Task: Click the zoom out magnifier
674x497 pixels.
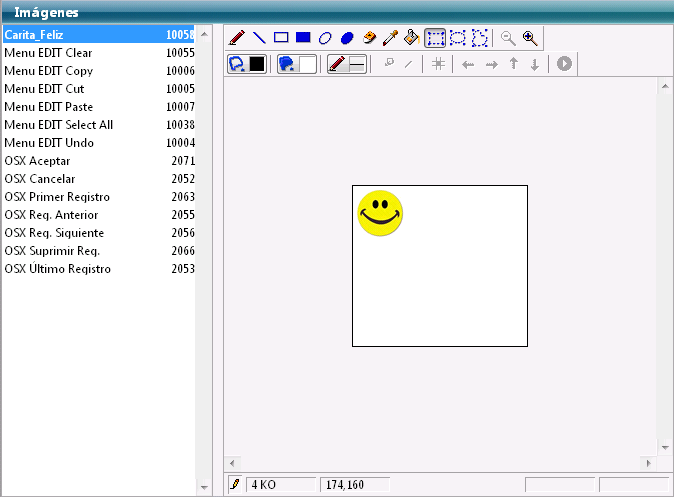Action: (508, 38)
